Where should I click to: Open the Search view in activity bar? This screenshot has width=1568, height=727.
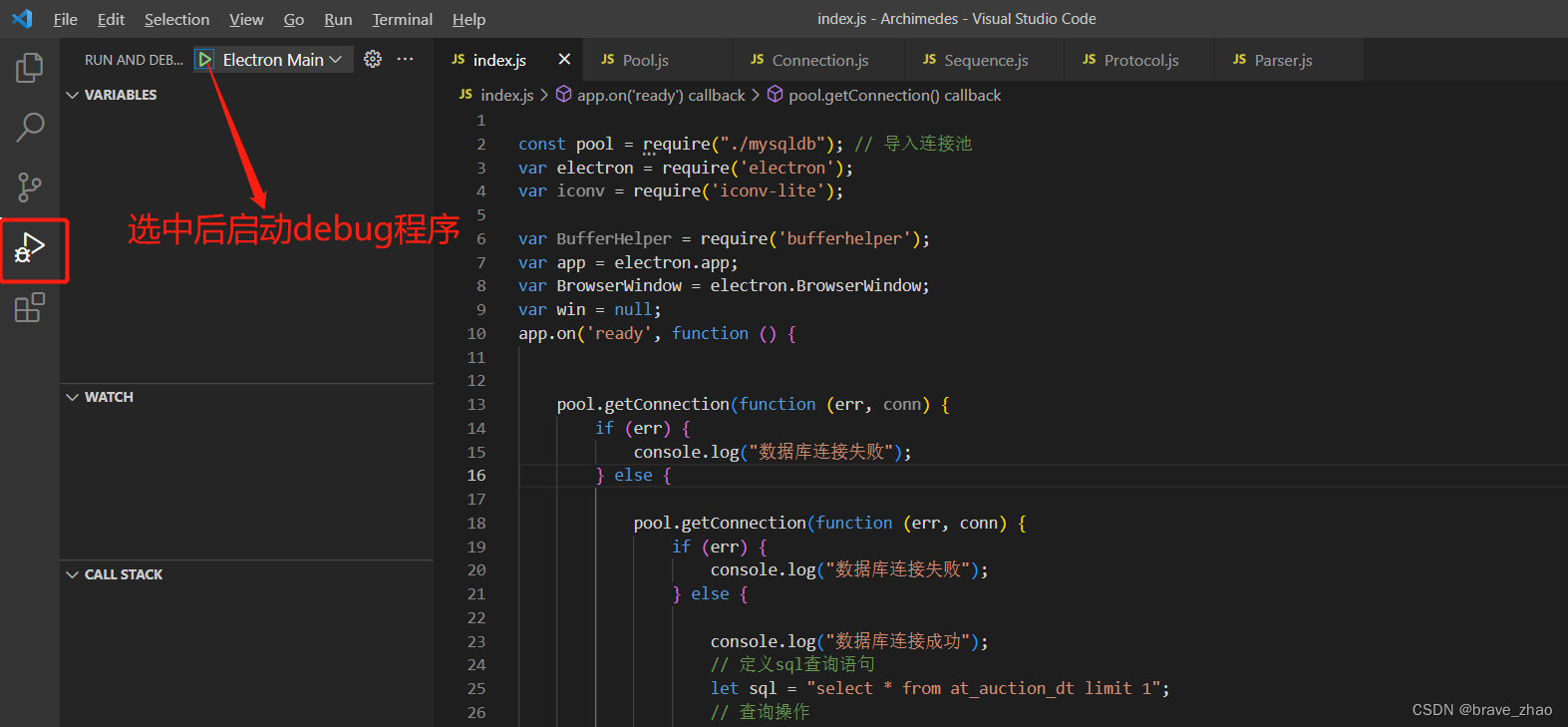30,128
